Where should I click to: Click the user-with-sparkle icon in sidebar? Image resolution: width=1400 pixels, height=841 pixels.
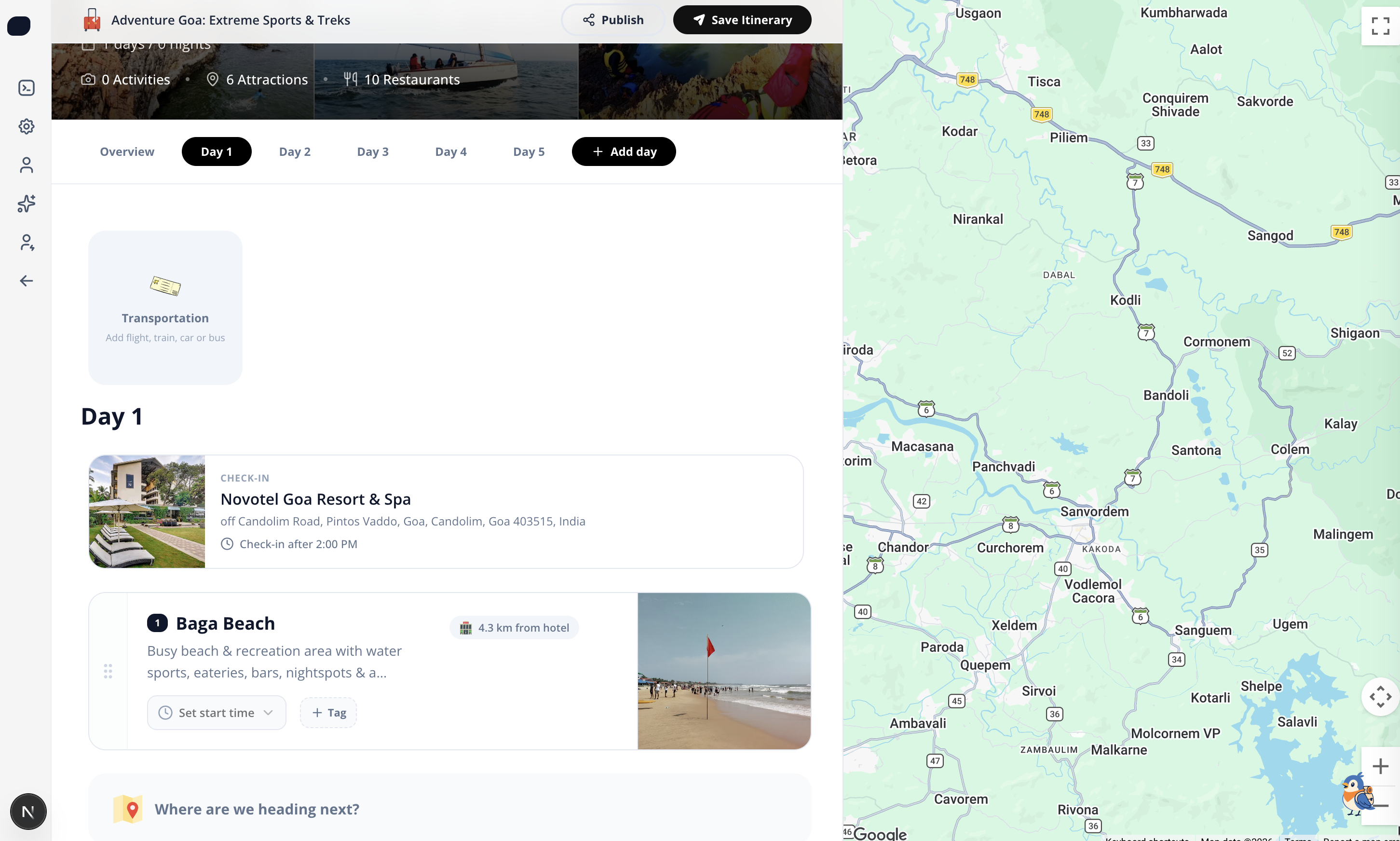(27, 243)
